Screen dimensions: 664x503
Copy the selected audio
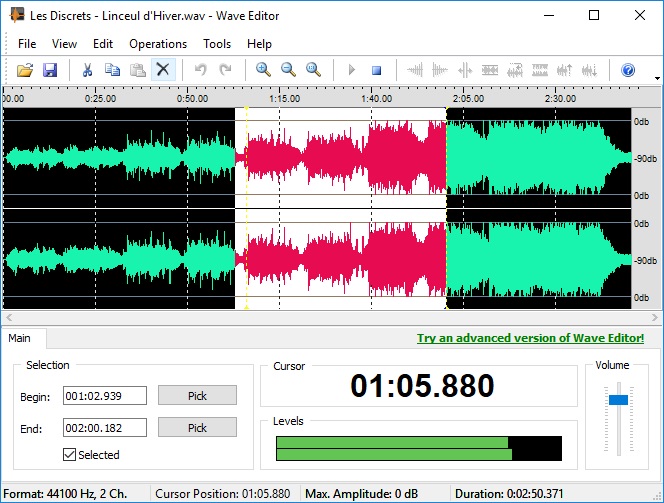click(x=113, y=70)
